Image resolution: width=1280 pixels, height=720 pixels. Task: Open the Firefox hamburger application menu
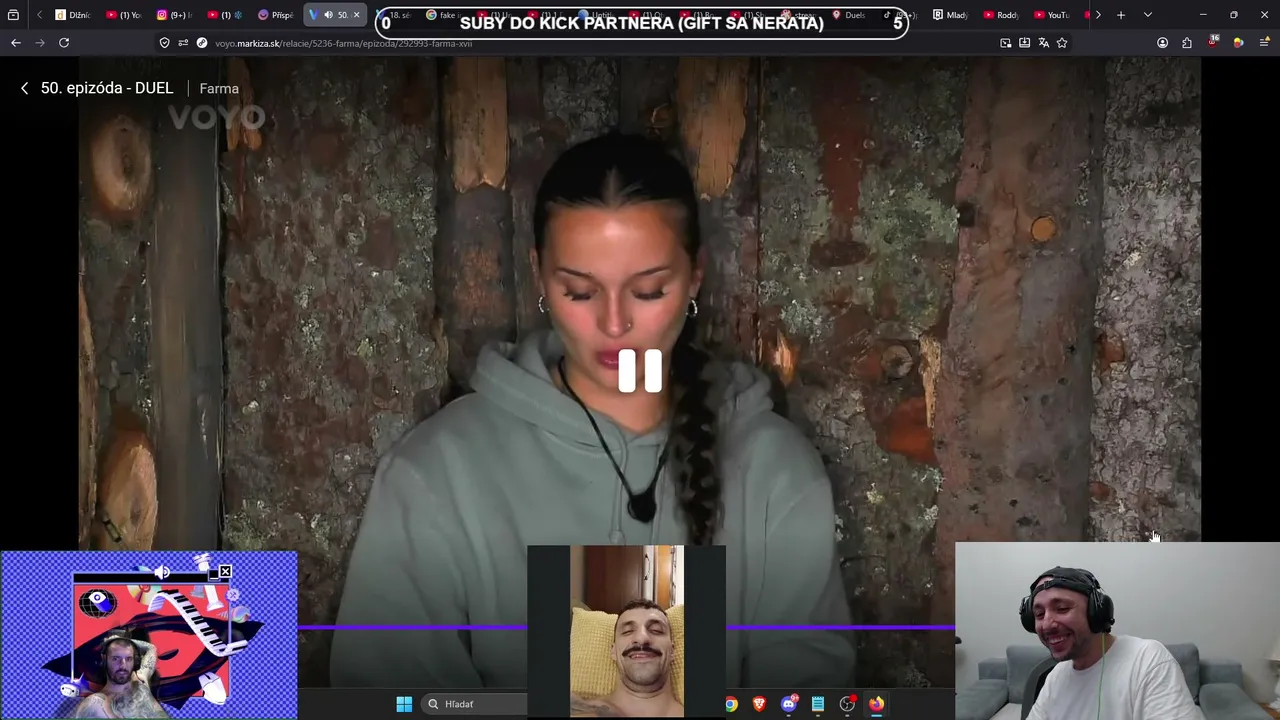1265,43
